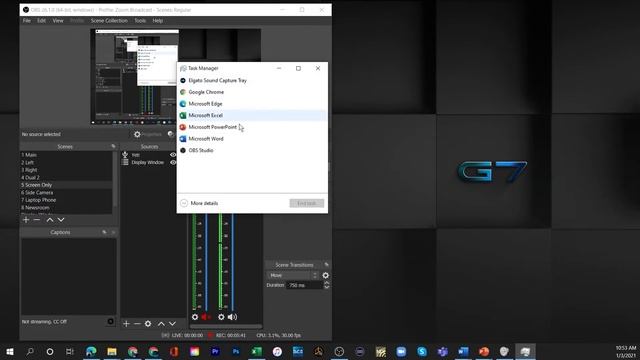Move the selected source up
The image size is (640, 360).
coord(161,323)
